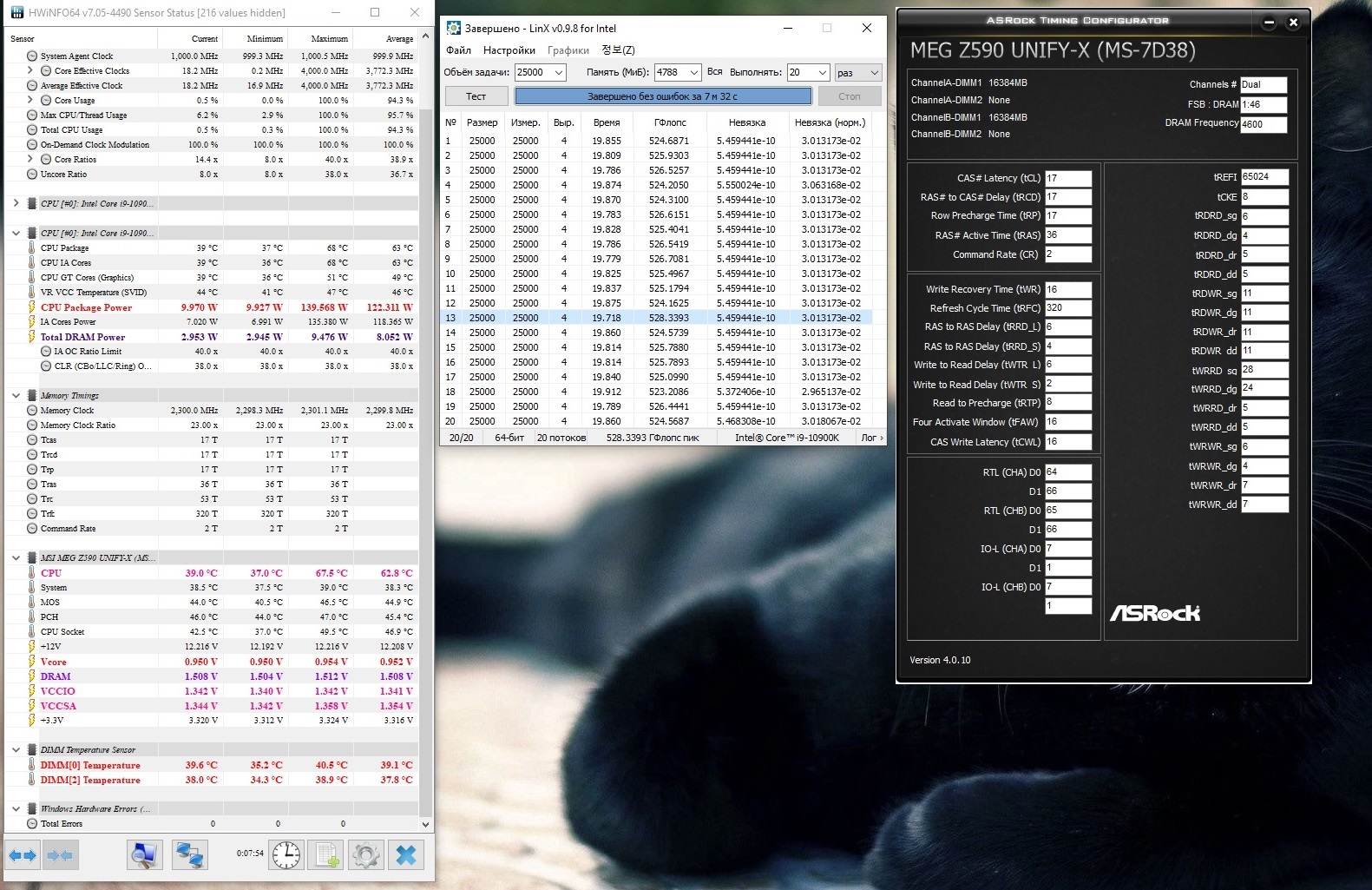Click the Average column header in HWiNFO
Viewport: 1372px width, 890px height.
click(x=385, y=38)
